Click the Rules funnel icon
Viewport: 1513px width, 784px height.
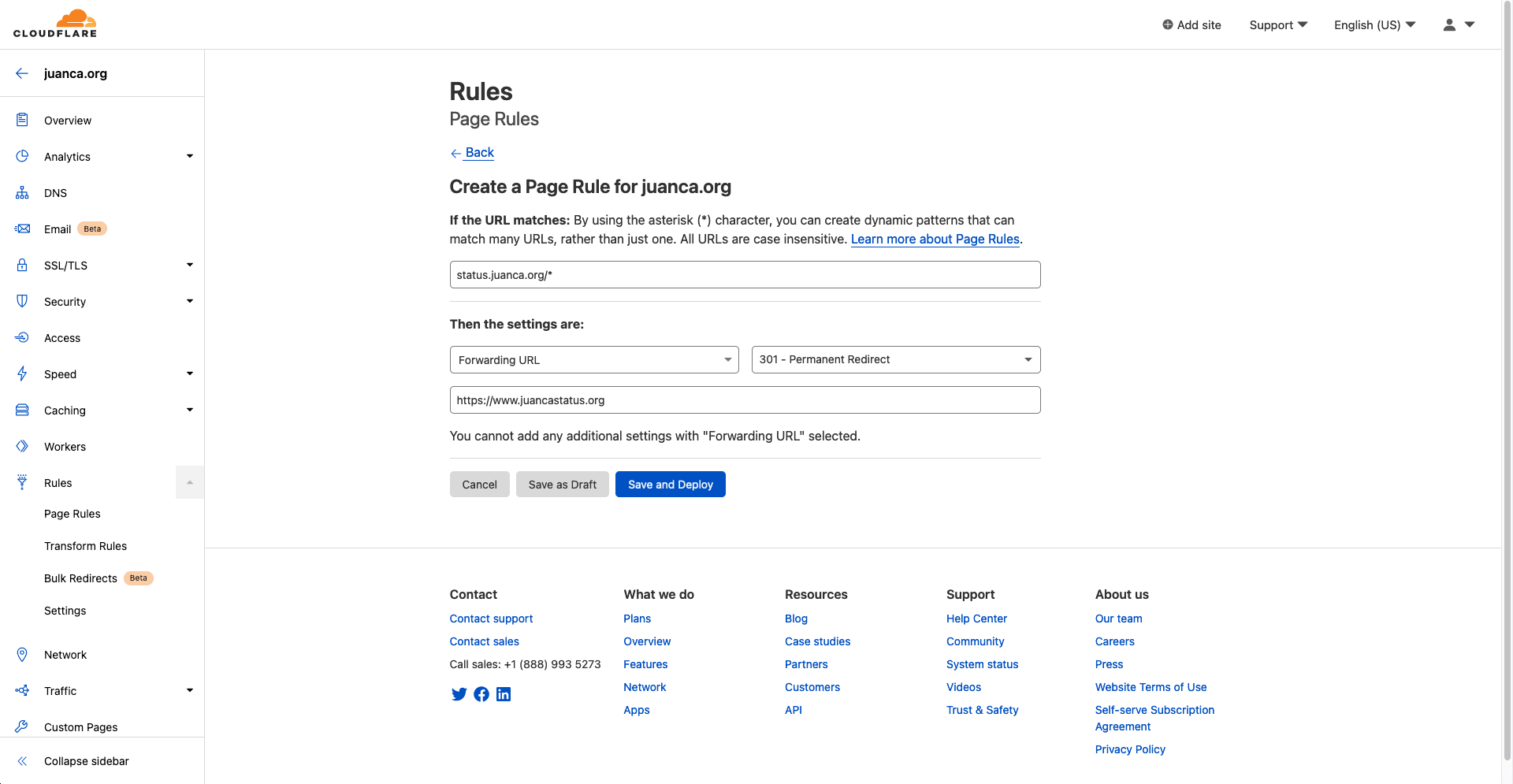point(22,482)
